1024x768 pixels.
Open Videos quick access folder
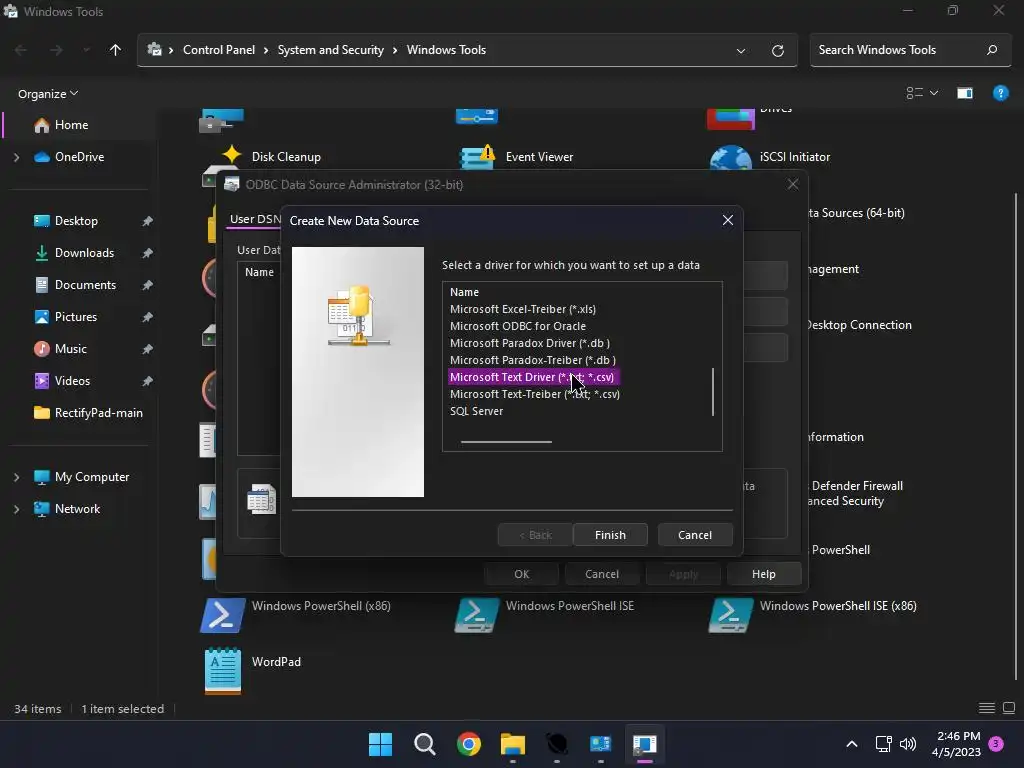pyautogui.click(x=72, y=381)
